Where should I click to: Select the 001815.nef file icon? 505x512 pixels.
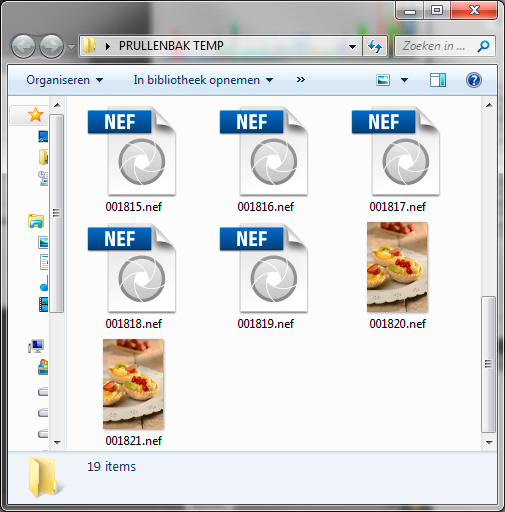click(x=132, y=151)
